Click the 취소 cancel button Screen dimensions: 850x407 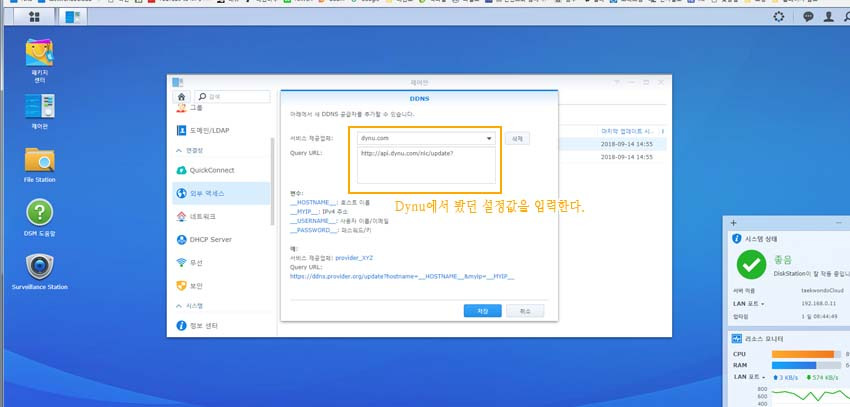(524, 311)
